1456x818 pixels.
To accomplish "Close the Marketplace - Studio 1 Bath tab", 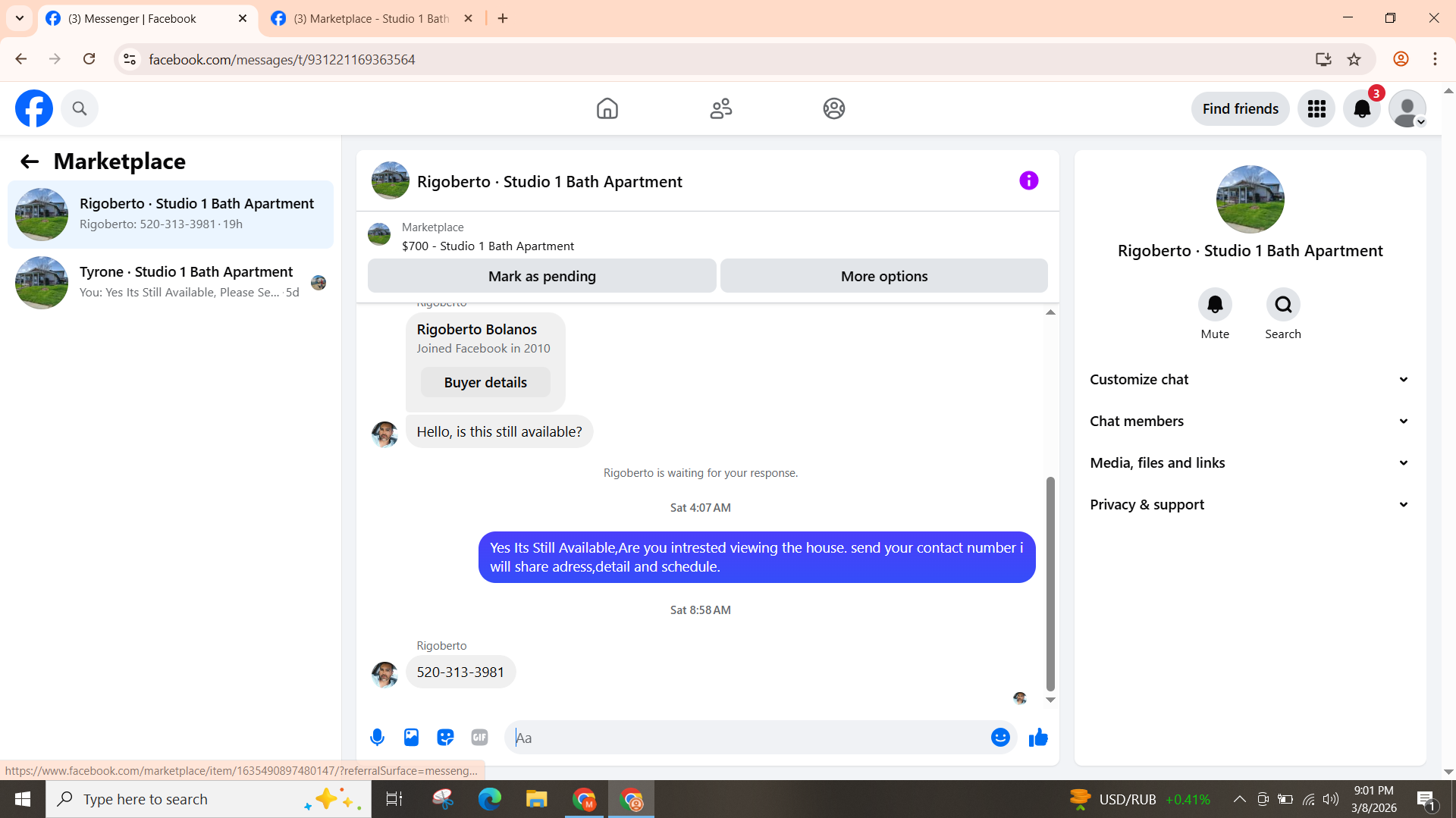I will [468, 18].
